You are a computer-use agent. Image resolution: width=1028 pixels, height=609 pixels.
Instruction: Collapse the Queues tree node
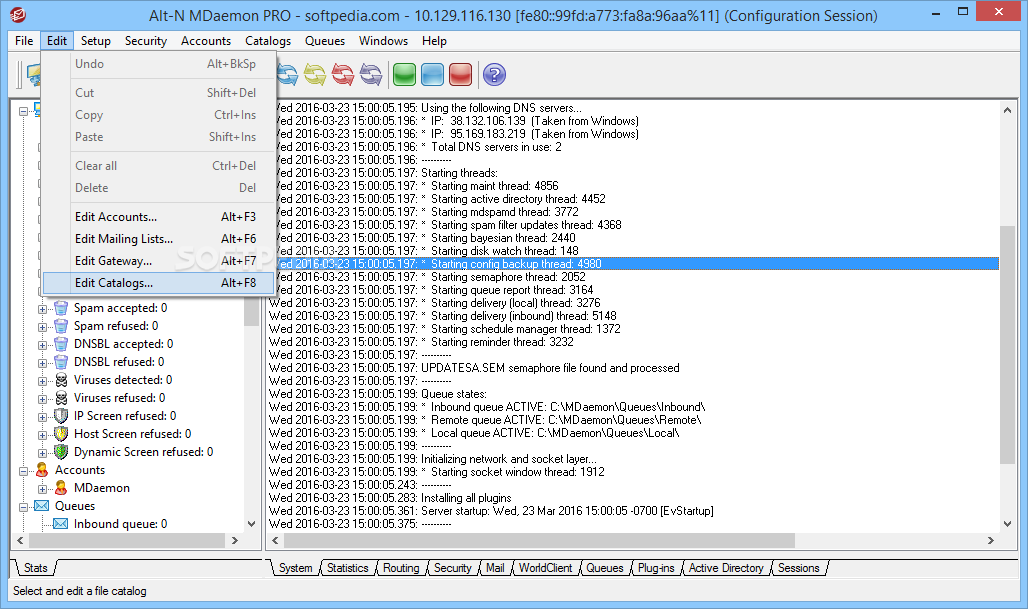coord(24,507)
